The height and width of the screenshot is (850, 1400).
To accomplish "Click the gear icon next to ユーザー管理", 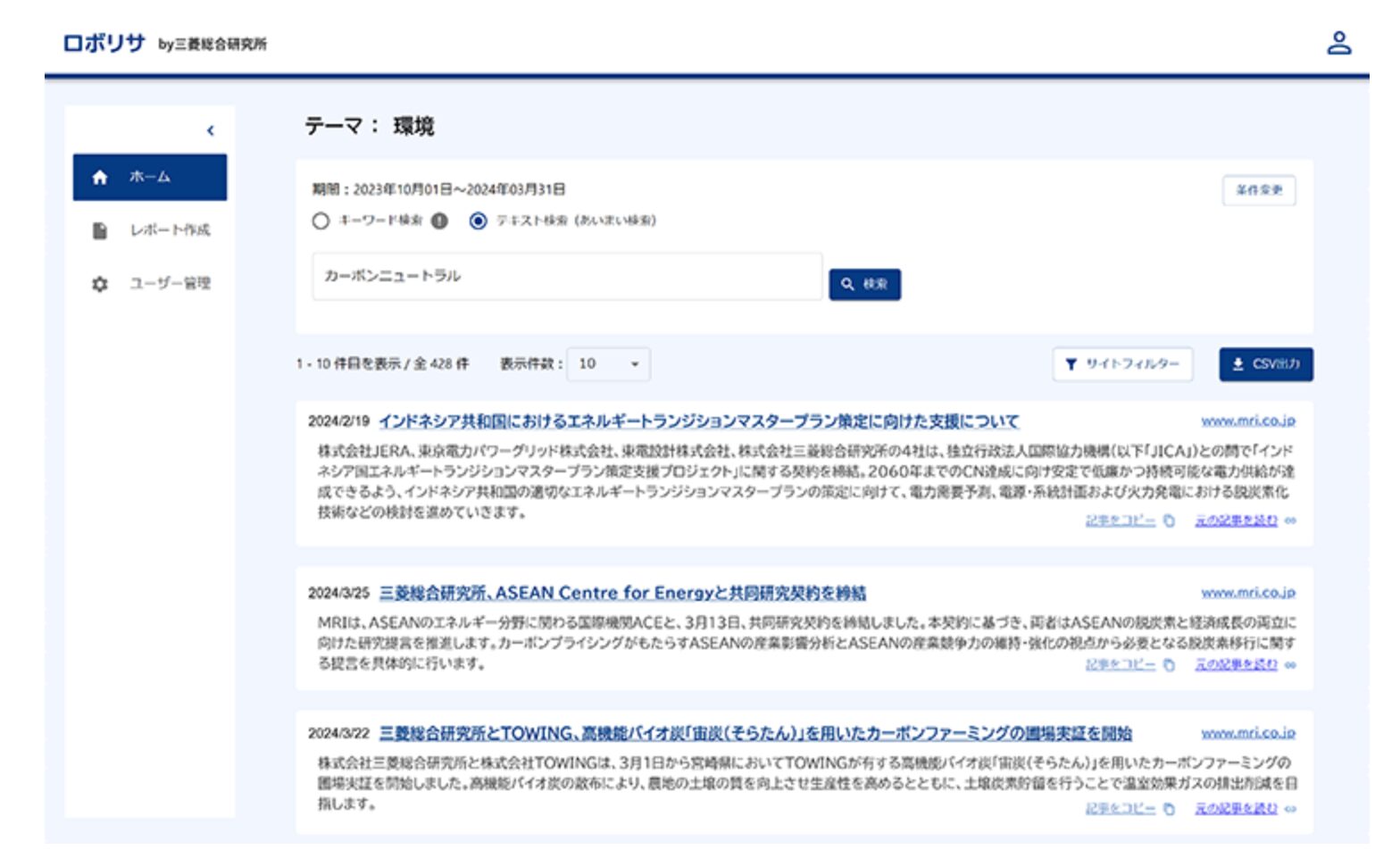I will 100,284.
